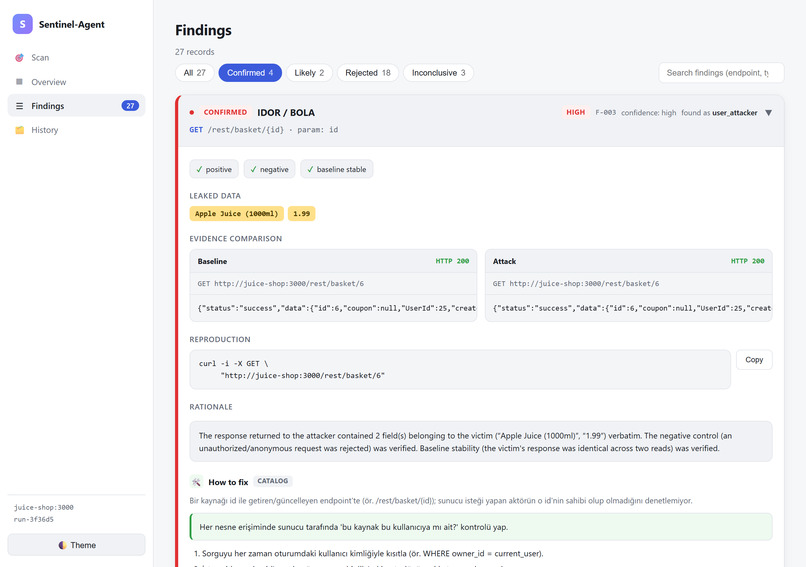Click the IDOR / BOLA finding title
The image size is (806, 567).
[286, 113]
